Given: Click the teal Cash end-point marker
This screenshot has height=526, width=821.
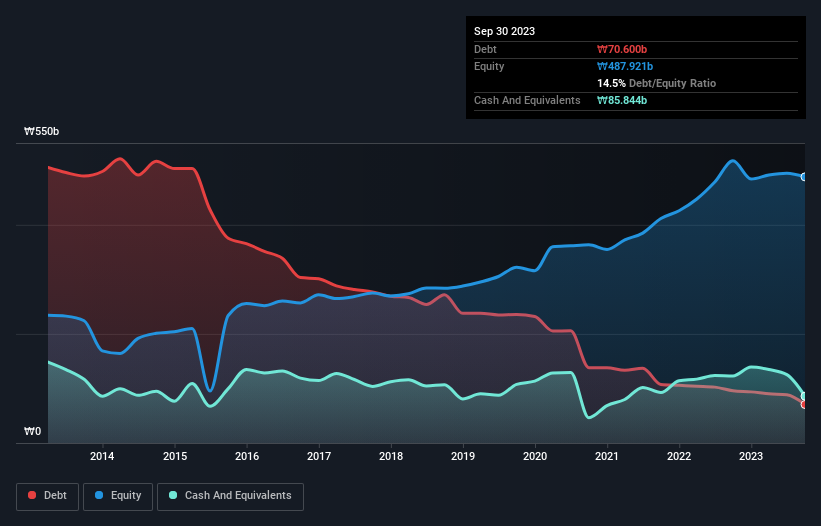Looking at the screenshot, I should (x=804, y=396).
